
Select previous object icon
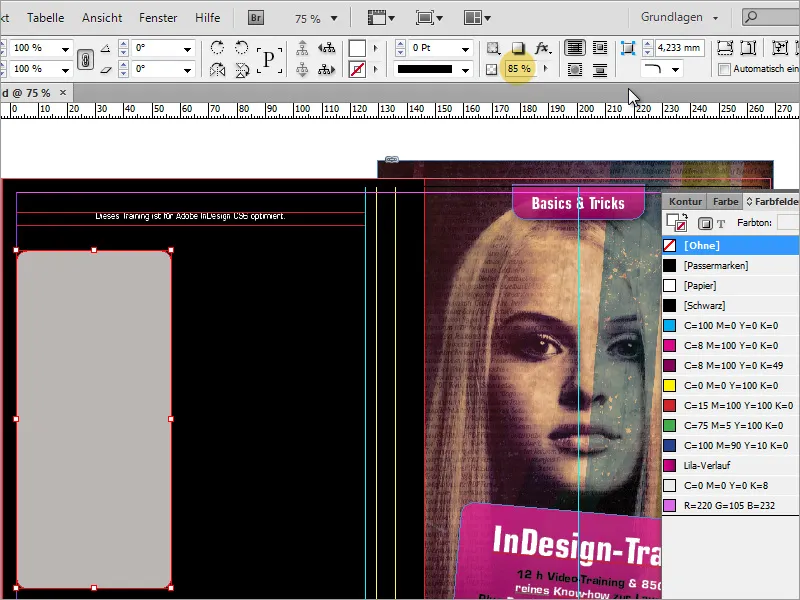[327, 48]
